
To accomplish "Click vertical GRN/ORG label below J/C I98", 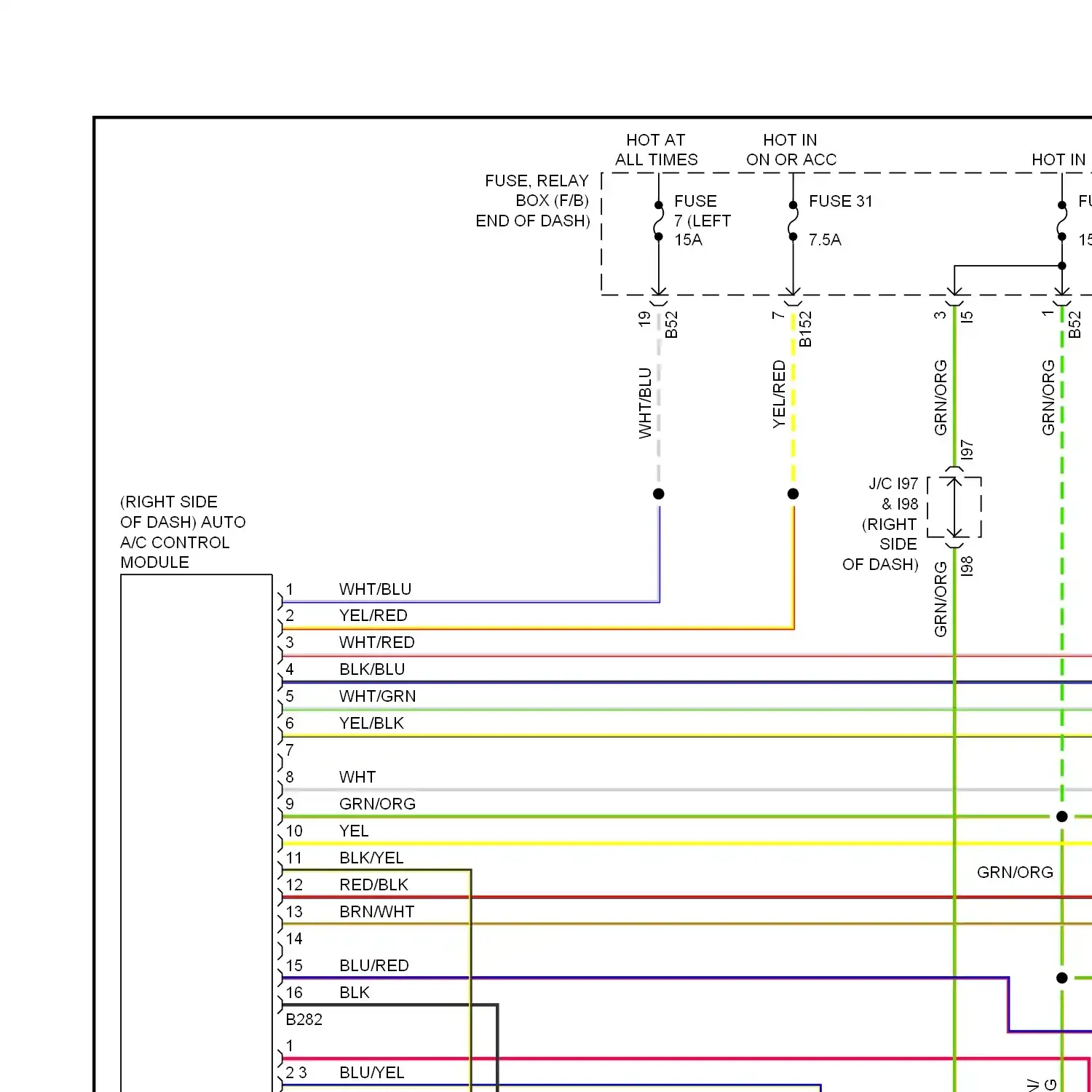I will pyautogui.click(x=941, y=598).
